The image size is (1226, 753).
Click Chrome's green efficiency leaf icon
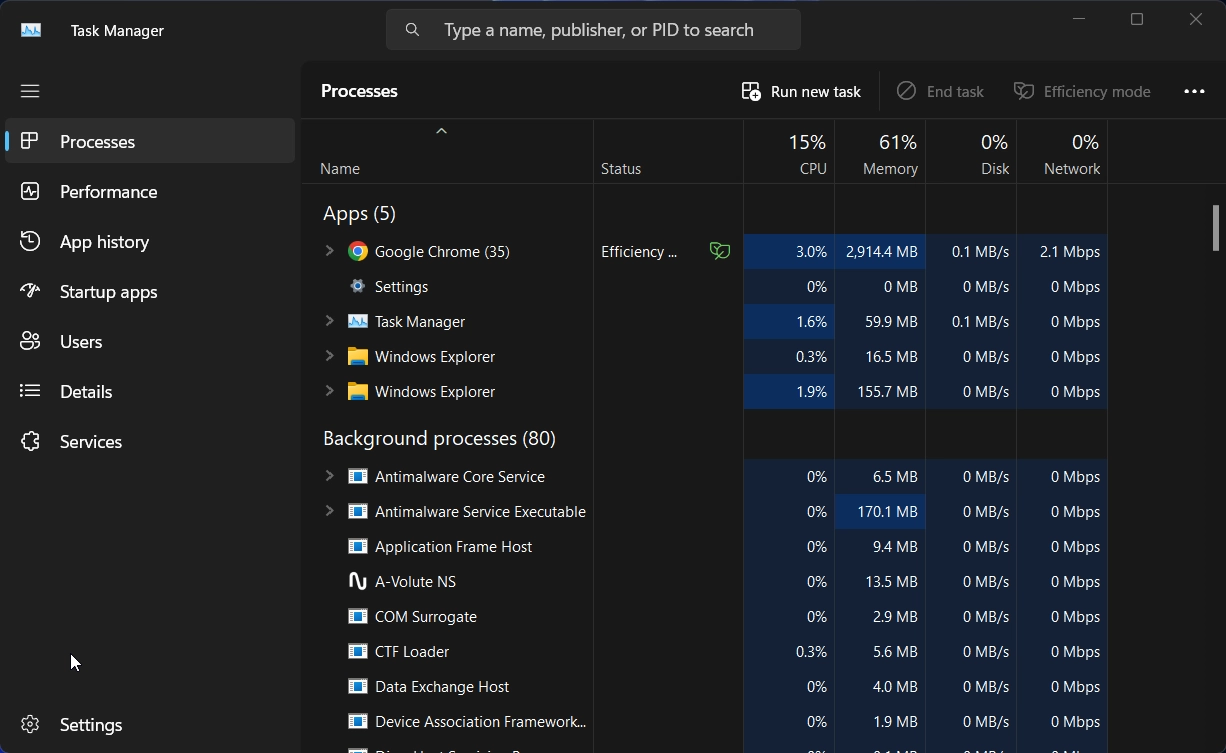coord(719,251)
